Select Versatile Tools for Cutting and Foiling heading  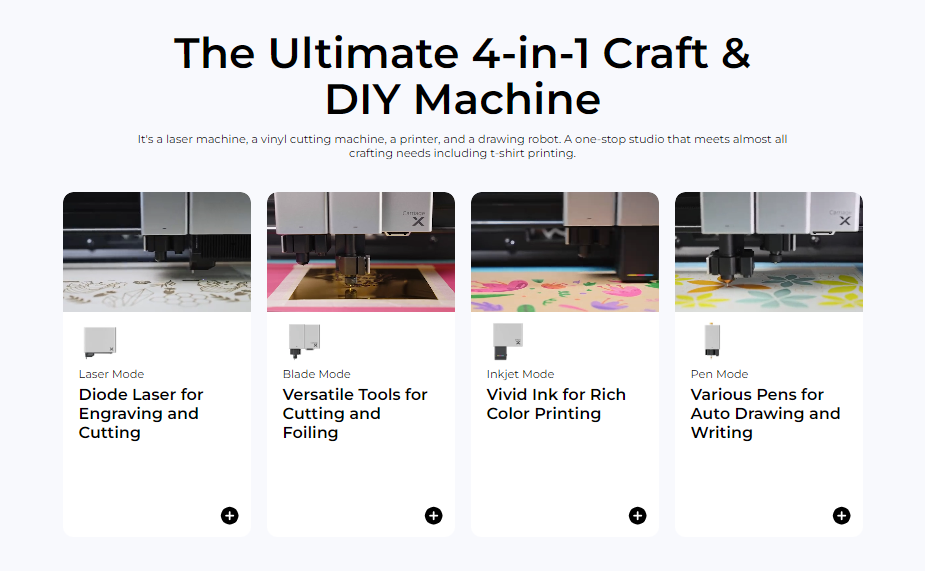point(355,414)
